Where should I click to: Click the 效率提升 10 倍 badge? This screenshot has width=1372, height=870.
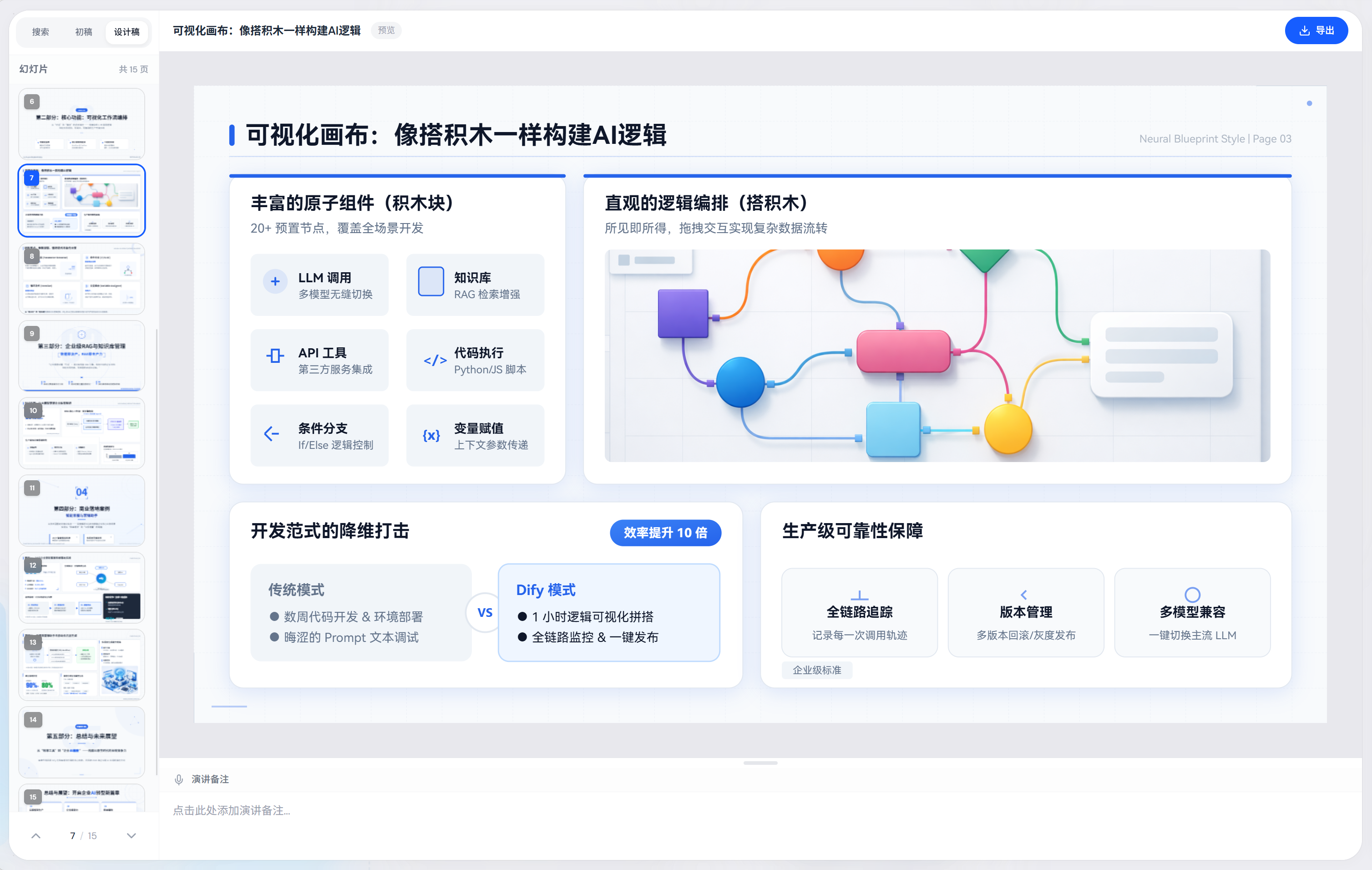pyautogui.click(x=665, y=533)
